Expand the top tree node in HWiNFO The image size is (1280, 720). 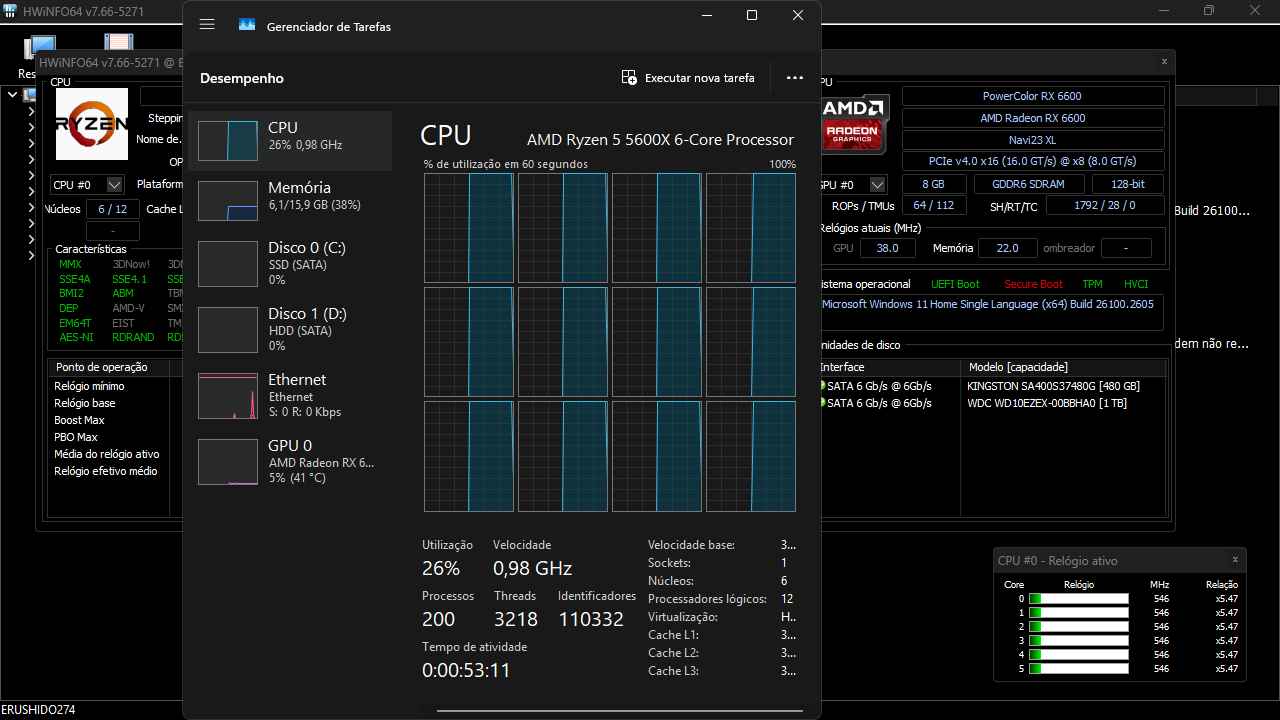pyautogui.click(x=12, y=95)
